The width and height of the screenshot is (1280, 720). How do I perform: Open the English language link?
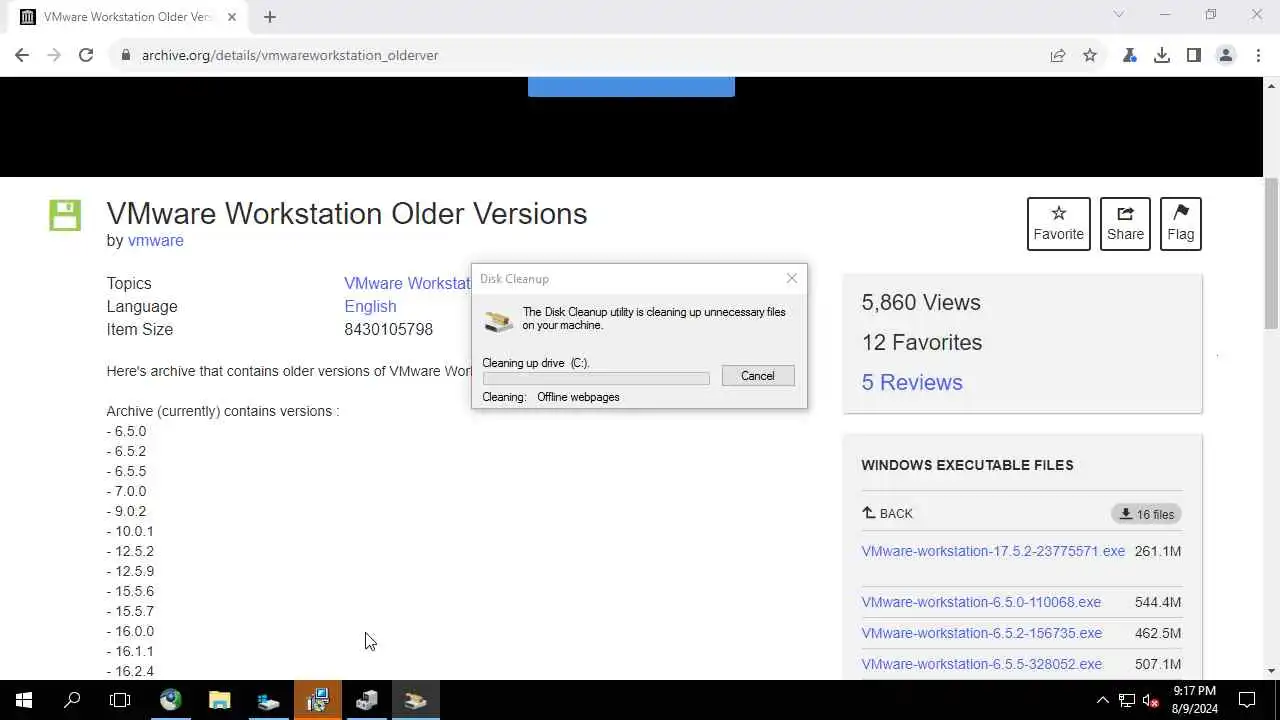pyautogui.click(x=370, y=307)
